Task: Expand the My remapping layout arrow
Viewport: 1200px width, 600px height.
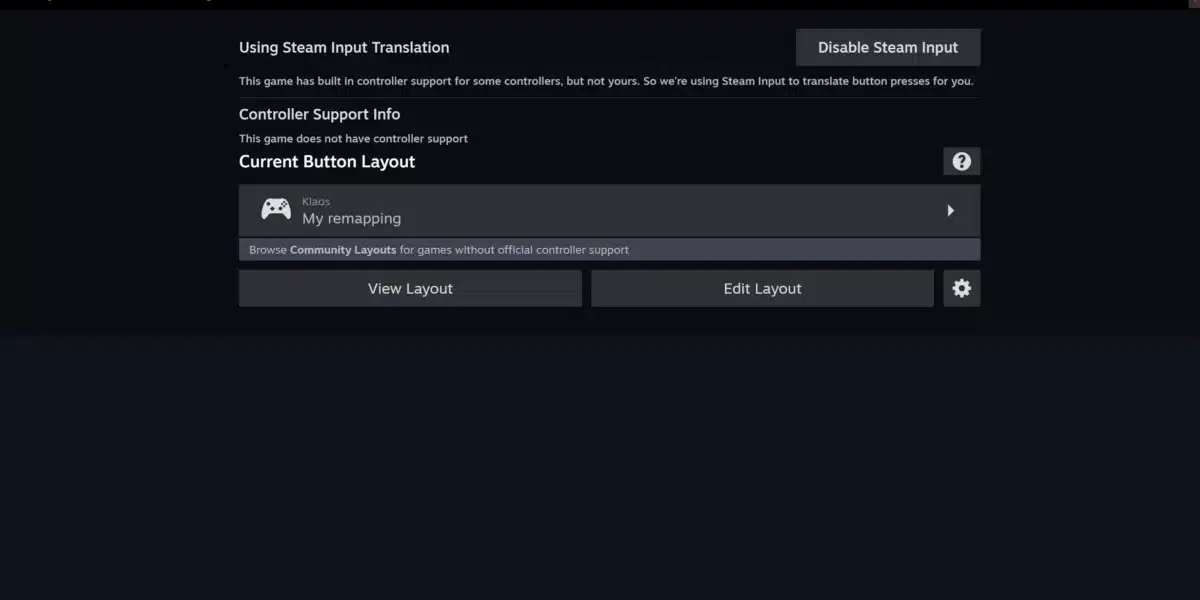Action: click(950, 210)
